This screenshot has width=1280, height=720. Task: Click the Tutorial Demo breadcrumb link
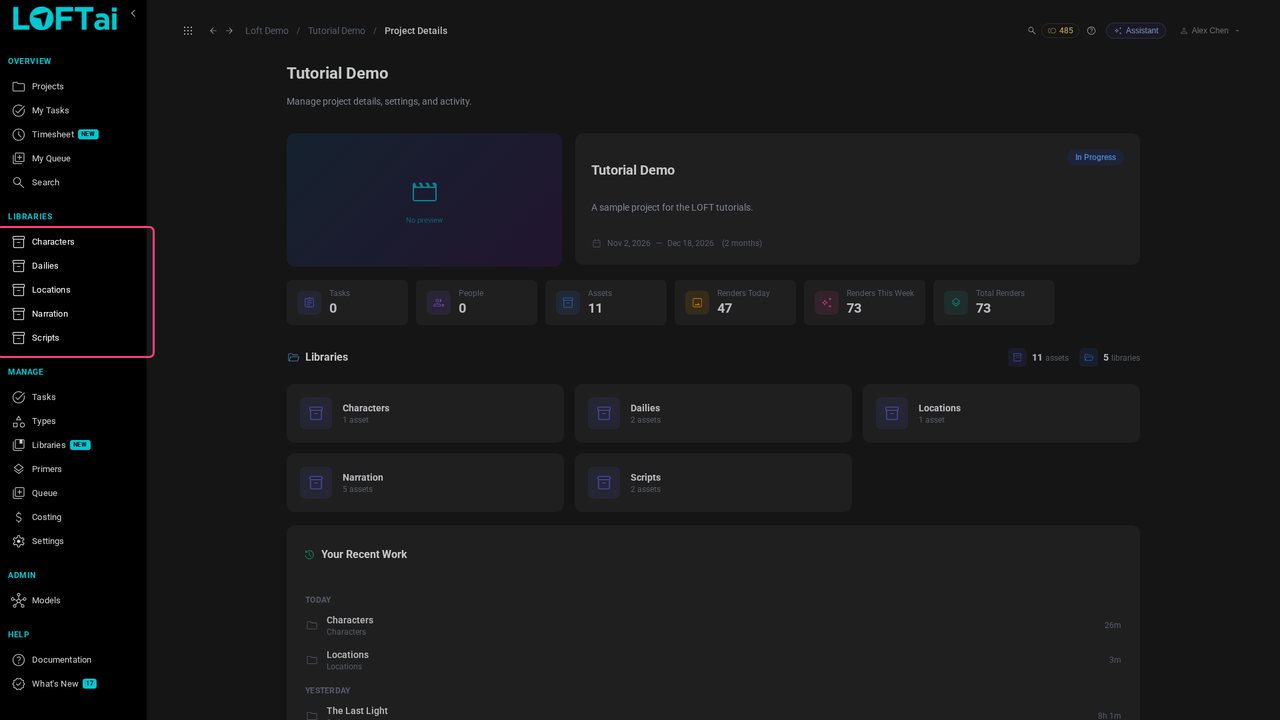point(337,31)
